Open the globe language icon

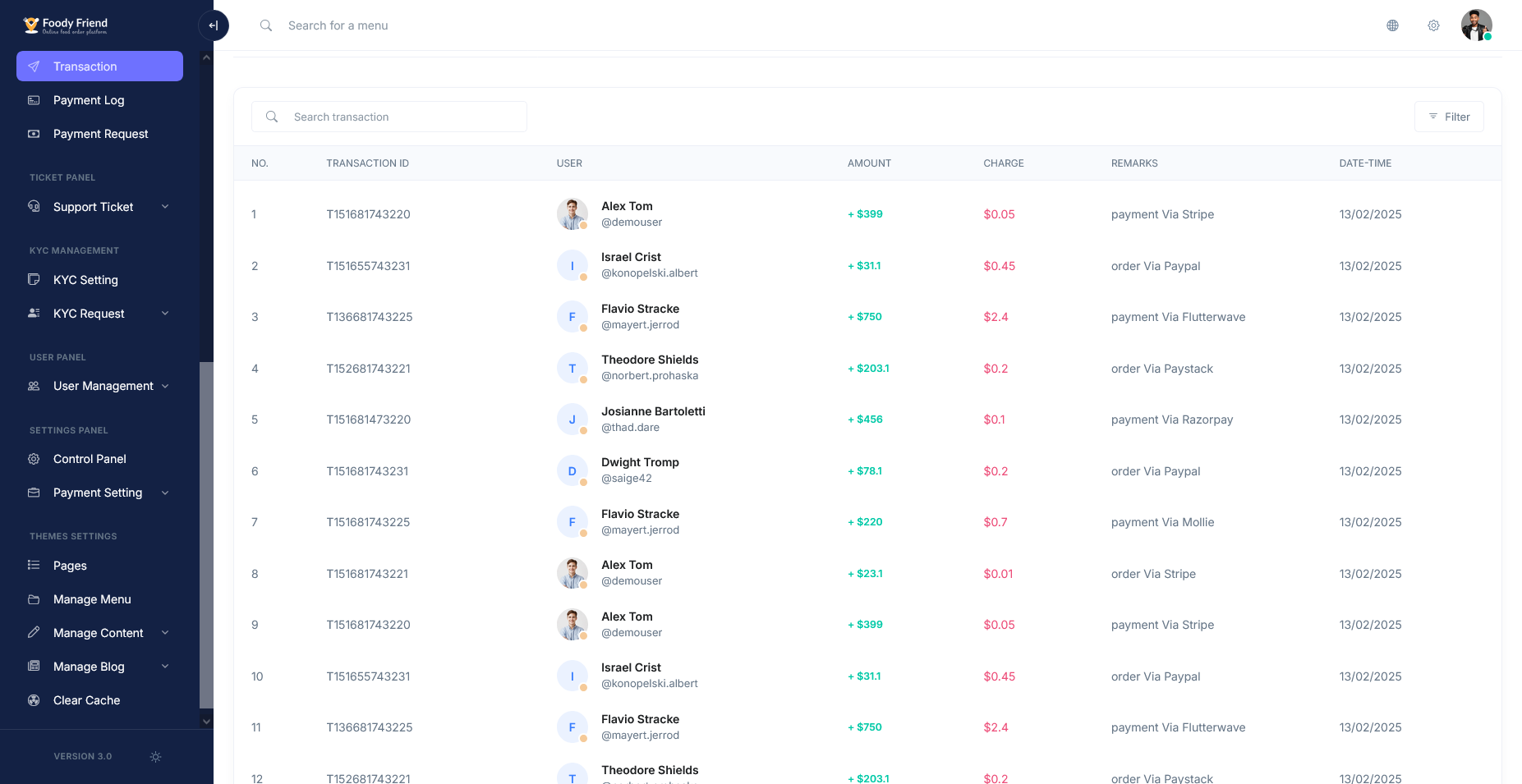[1392, 25]
